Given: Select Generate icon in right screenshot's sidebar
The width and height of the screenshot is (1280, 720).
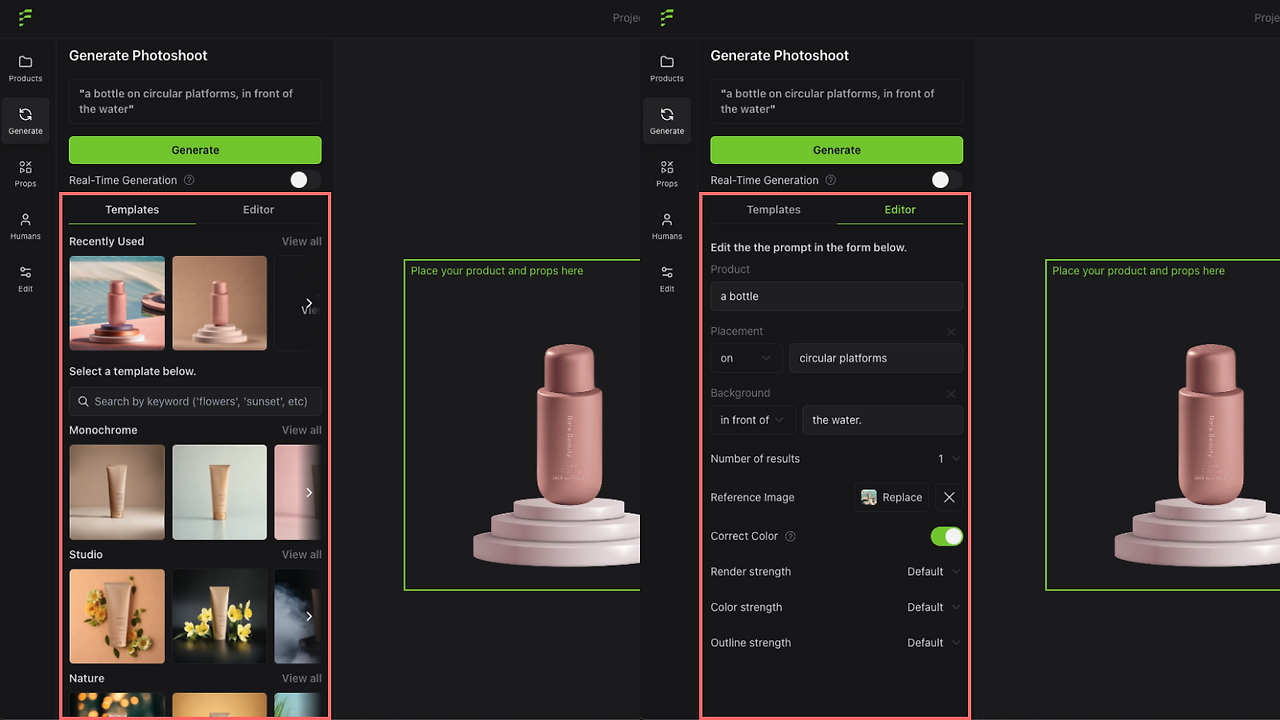Looking at the screenshot, I should click(x=667, y=121).
